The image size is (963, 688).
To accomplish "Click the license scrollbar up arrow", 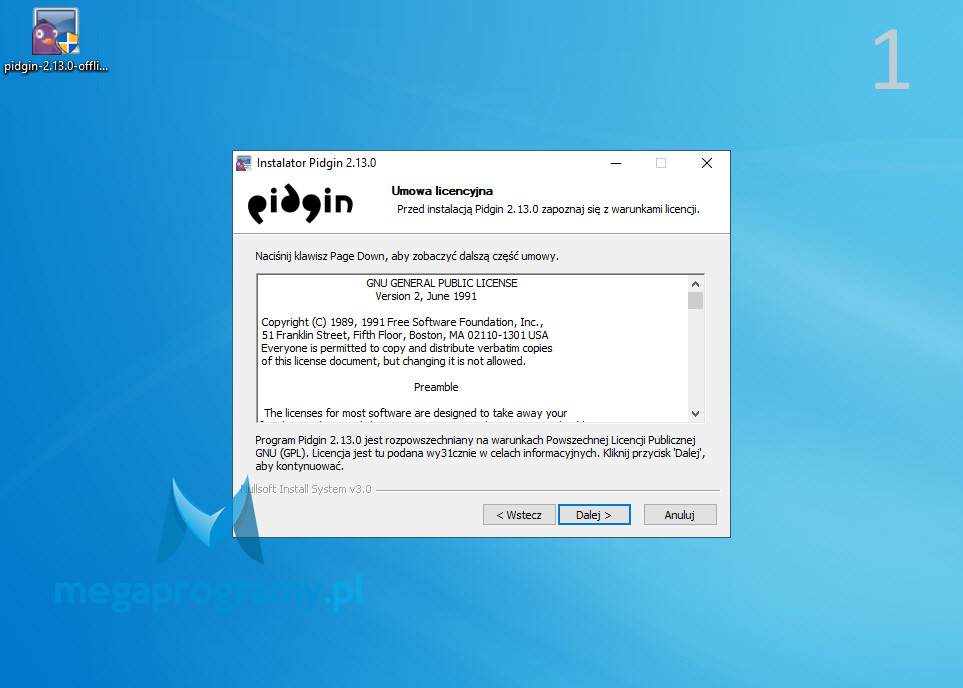I will tap(695, 284).
